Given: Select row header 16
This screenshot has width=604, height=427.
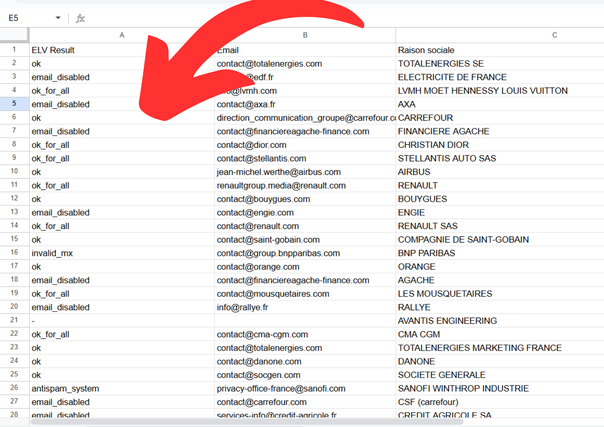Looking at the screenshot, I should [14, 253].
